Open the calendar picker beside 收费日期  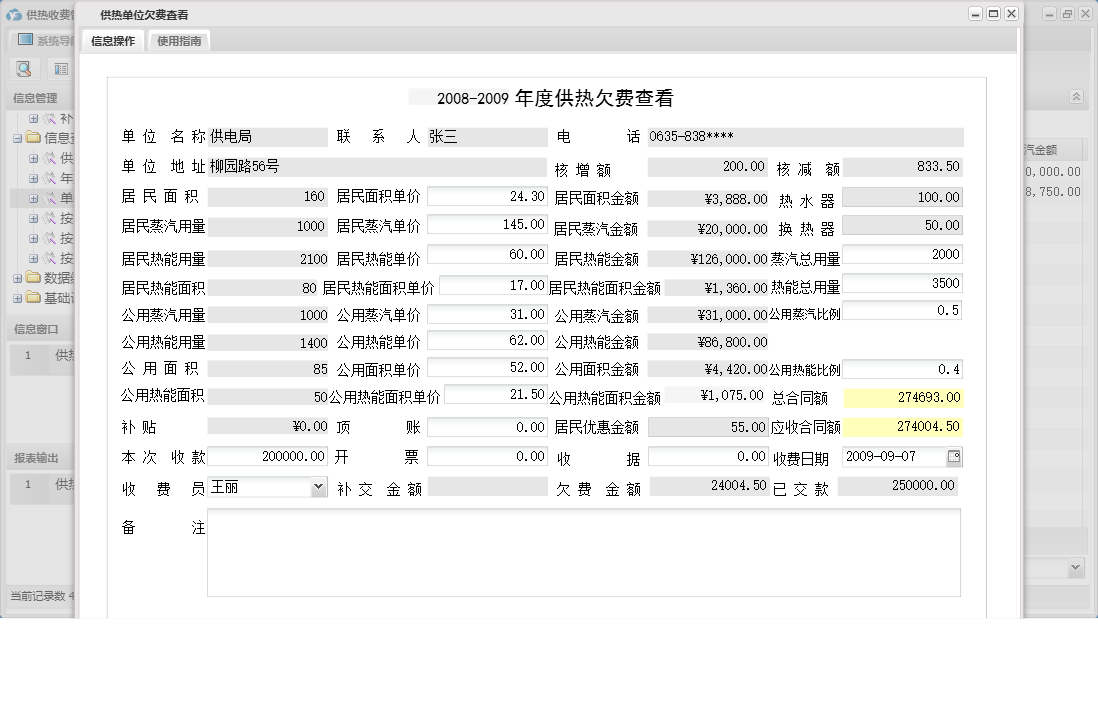tap(955, 457)
